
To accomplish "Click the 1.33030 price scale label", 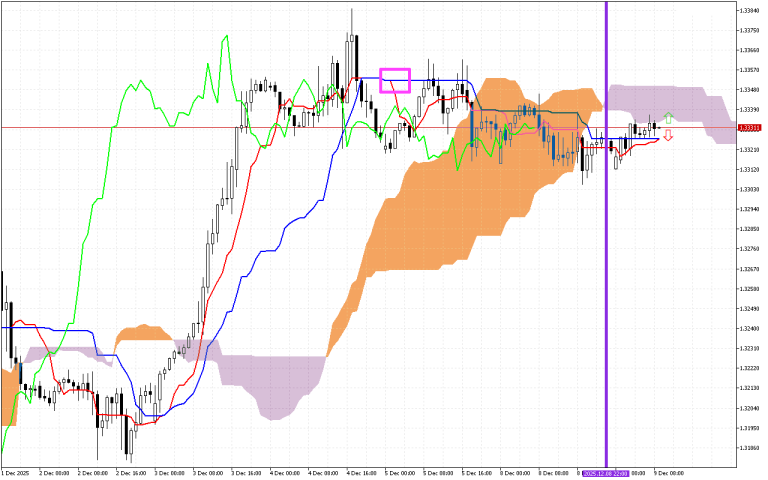I will [749, 189].
